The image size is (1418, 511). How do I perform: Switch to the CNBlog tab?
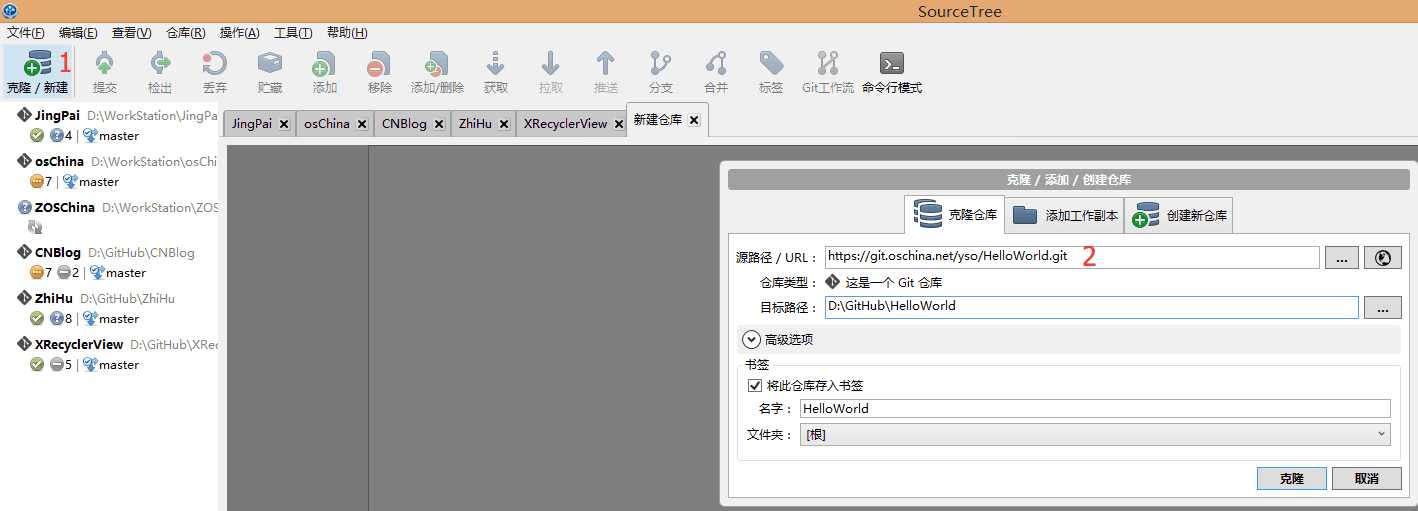click(x=404, y=124)
